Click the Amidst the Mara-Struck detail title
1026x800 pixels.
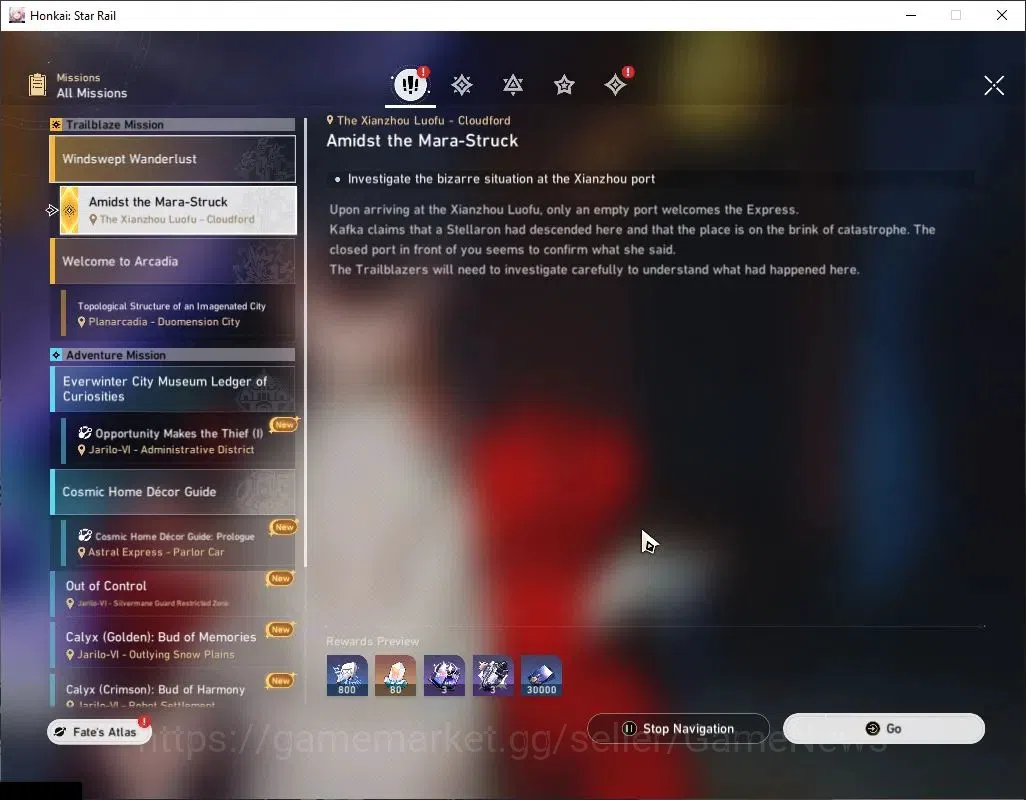click(x=422, y=141)
